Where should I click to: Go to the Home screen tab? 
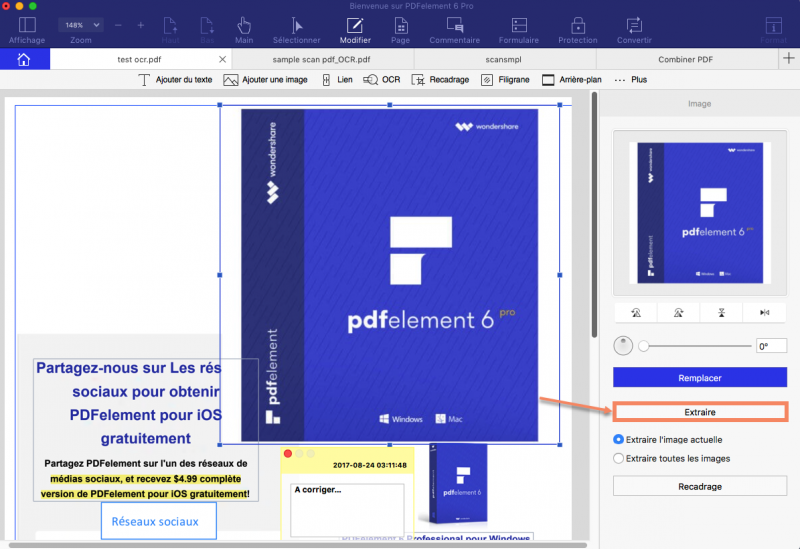coord(24,59)
